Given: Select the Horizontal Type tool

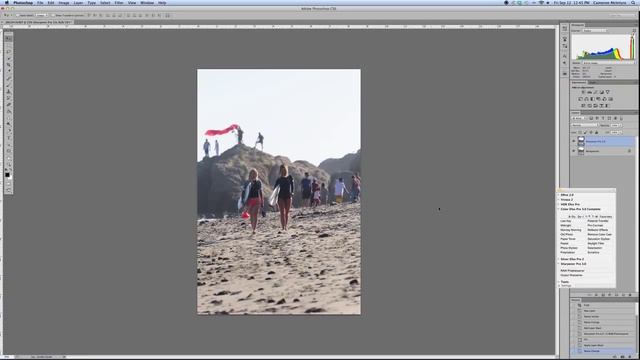Looking at the screenshot, I should (9, 138).
